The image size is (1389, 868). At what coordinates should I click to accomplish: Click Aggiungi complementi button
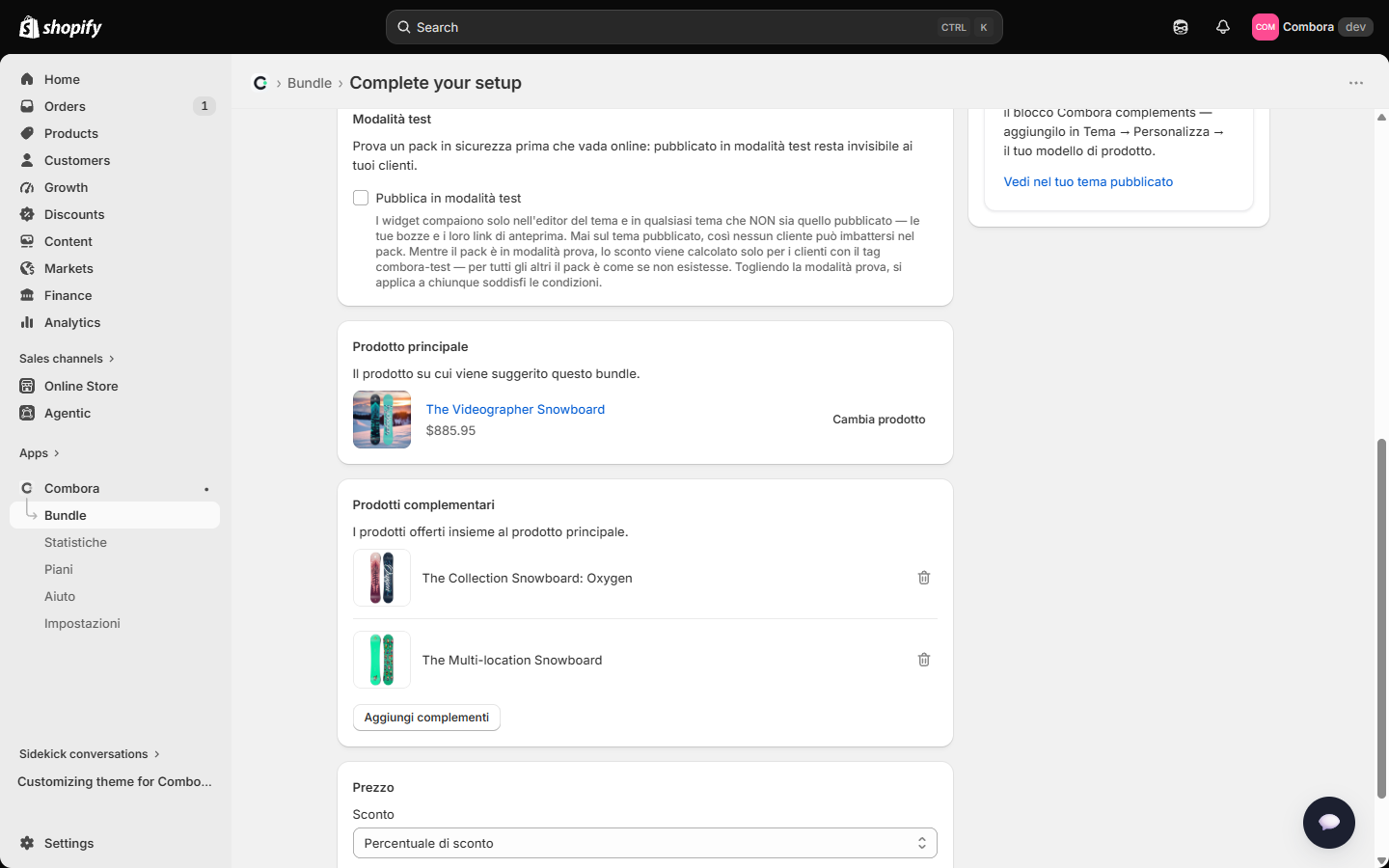click(426, 718)
